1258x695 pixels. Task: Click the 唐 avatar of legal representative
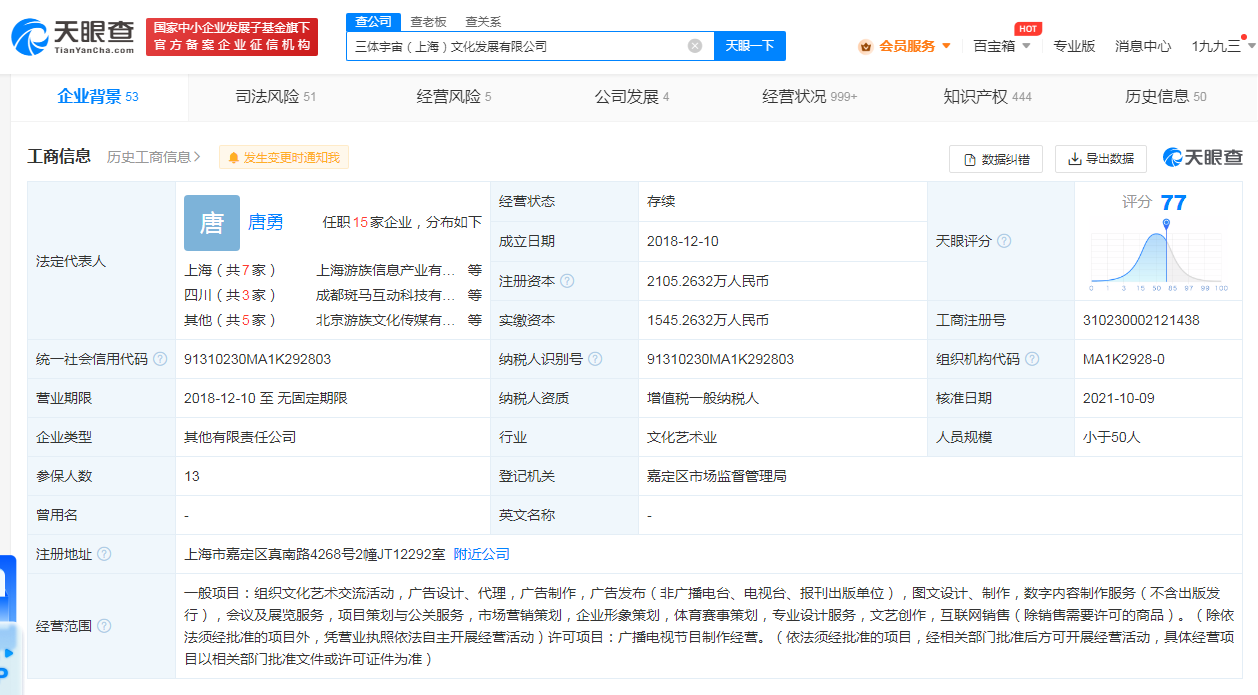(x=212, y=222)
